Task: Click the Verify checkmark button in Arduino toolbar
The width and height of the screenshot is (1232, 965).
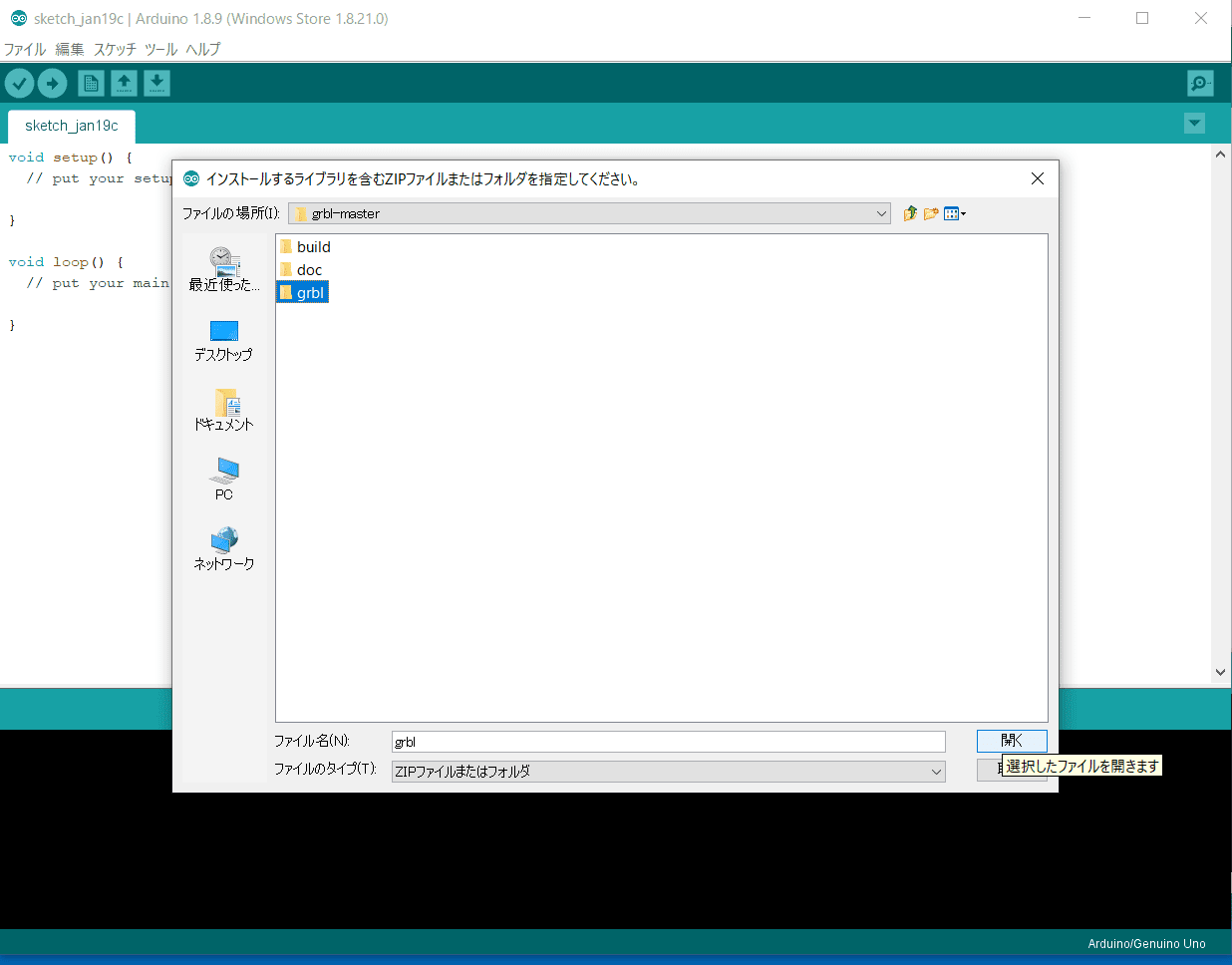Action: 19,83
